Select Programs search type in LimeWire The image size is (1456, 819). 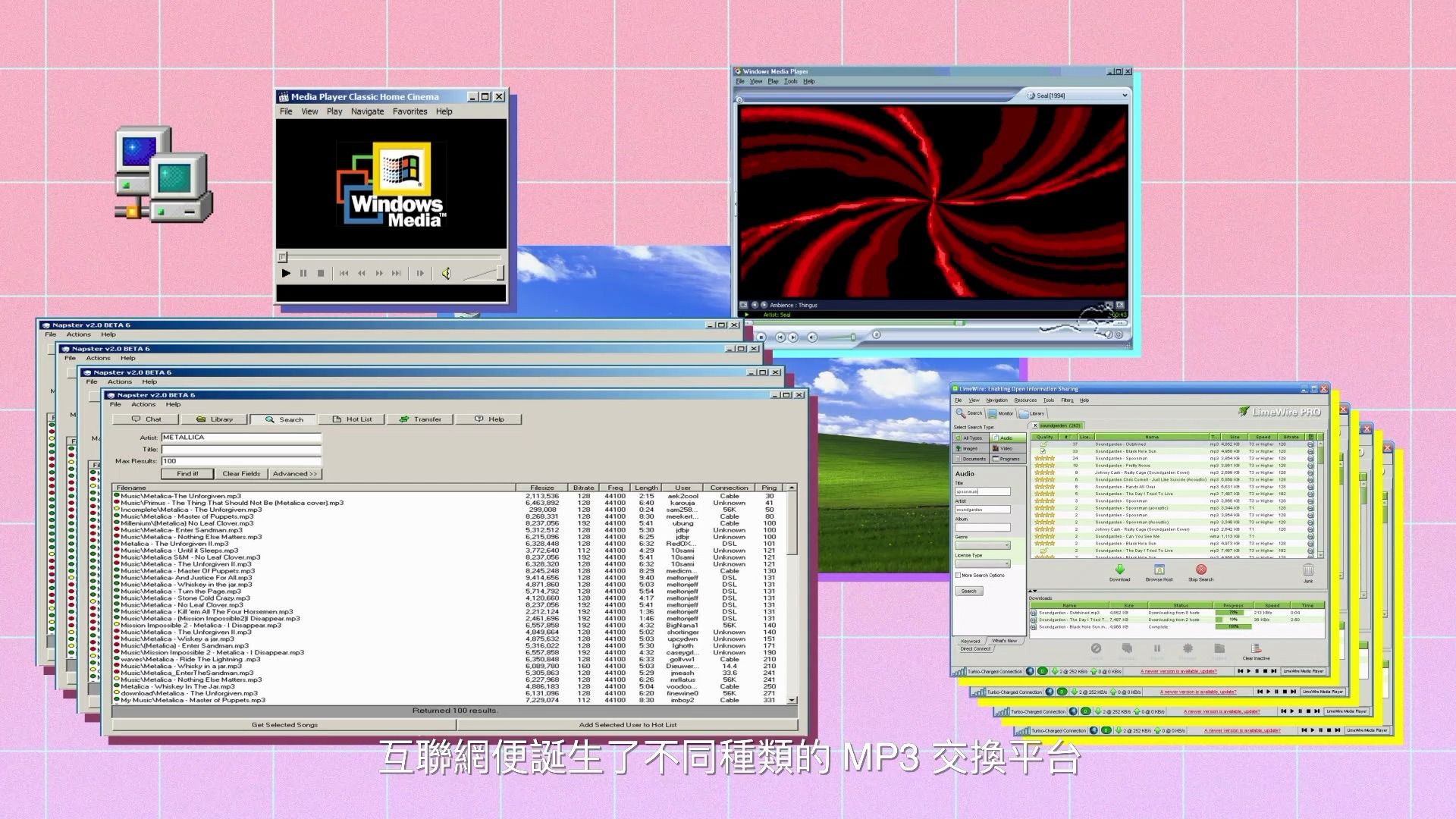[x=1007, y=459]
